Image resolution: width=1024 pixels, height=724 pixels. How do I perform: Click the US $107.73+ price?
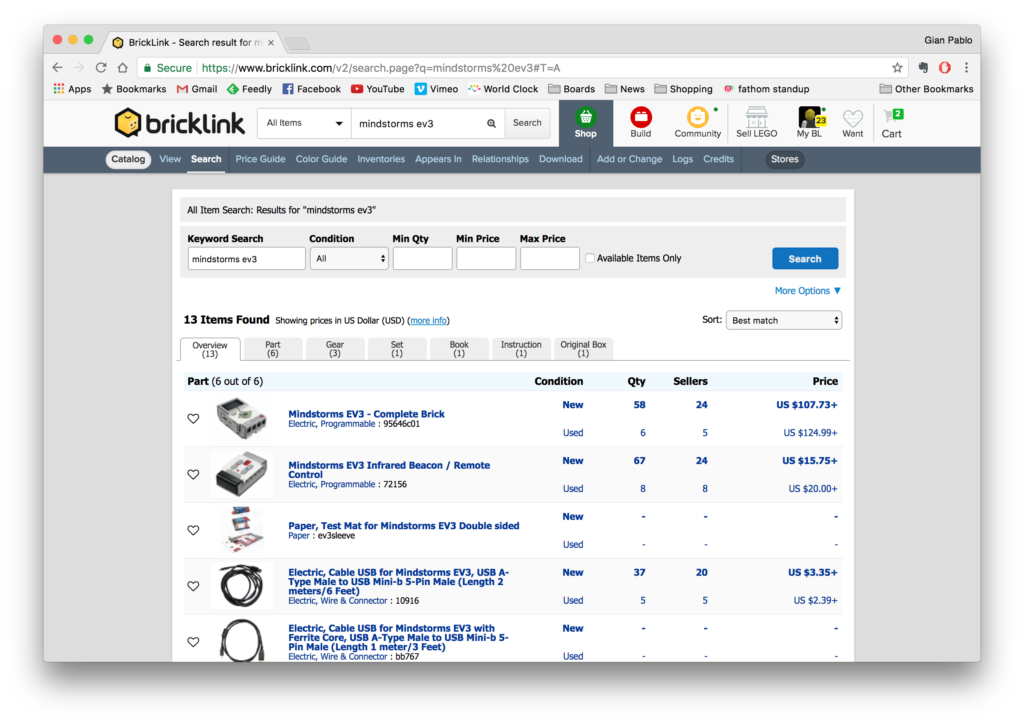pyautogui.click(x=807, y=405)
